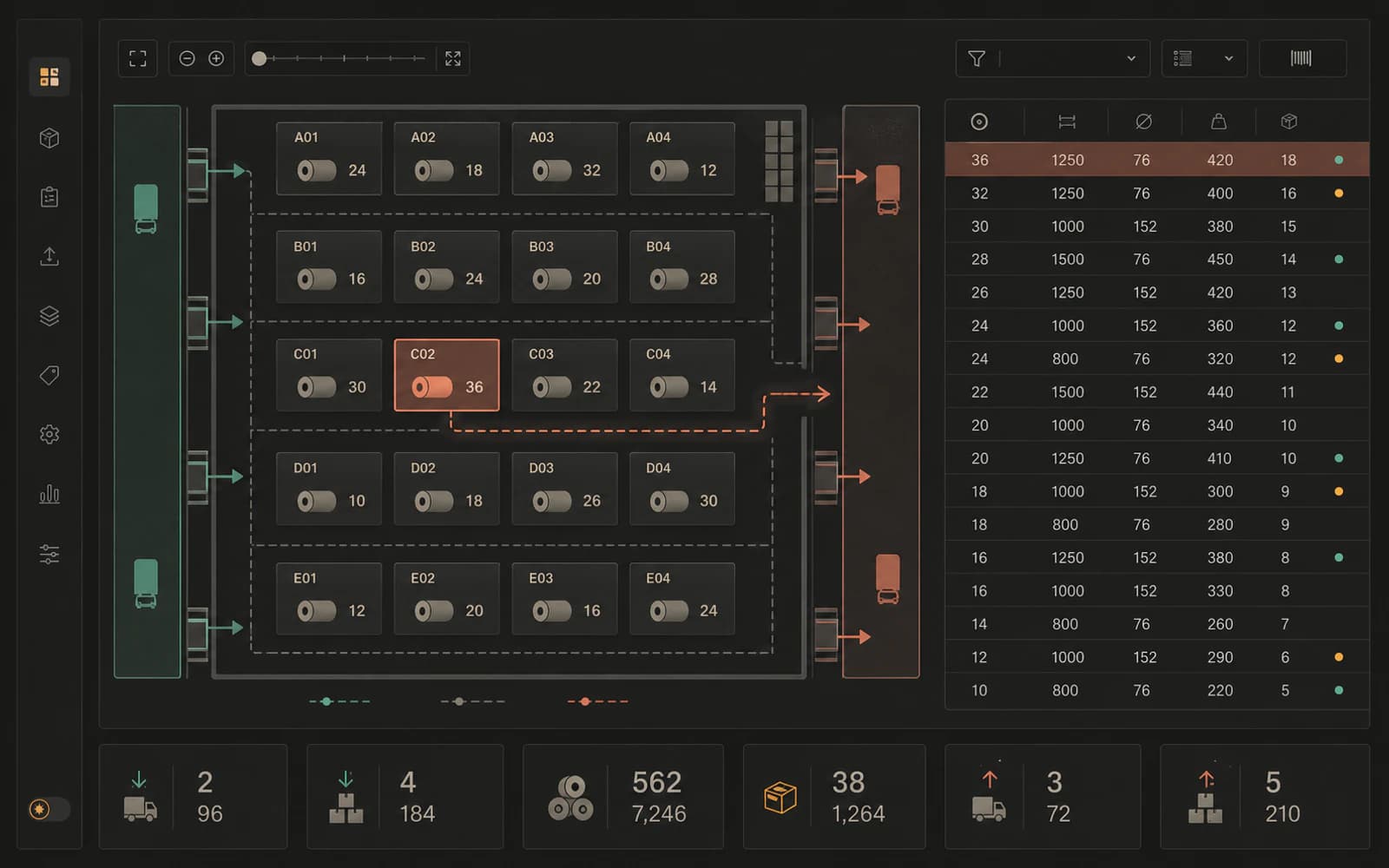Viewport: 1389px width, 868px height.
Task: Select the table row 22 1500 152 440
Action: click(x=1157, y=391)
